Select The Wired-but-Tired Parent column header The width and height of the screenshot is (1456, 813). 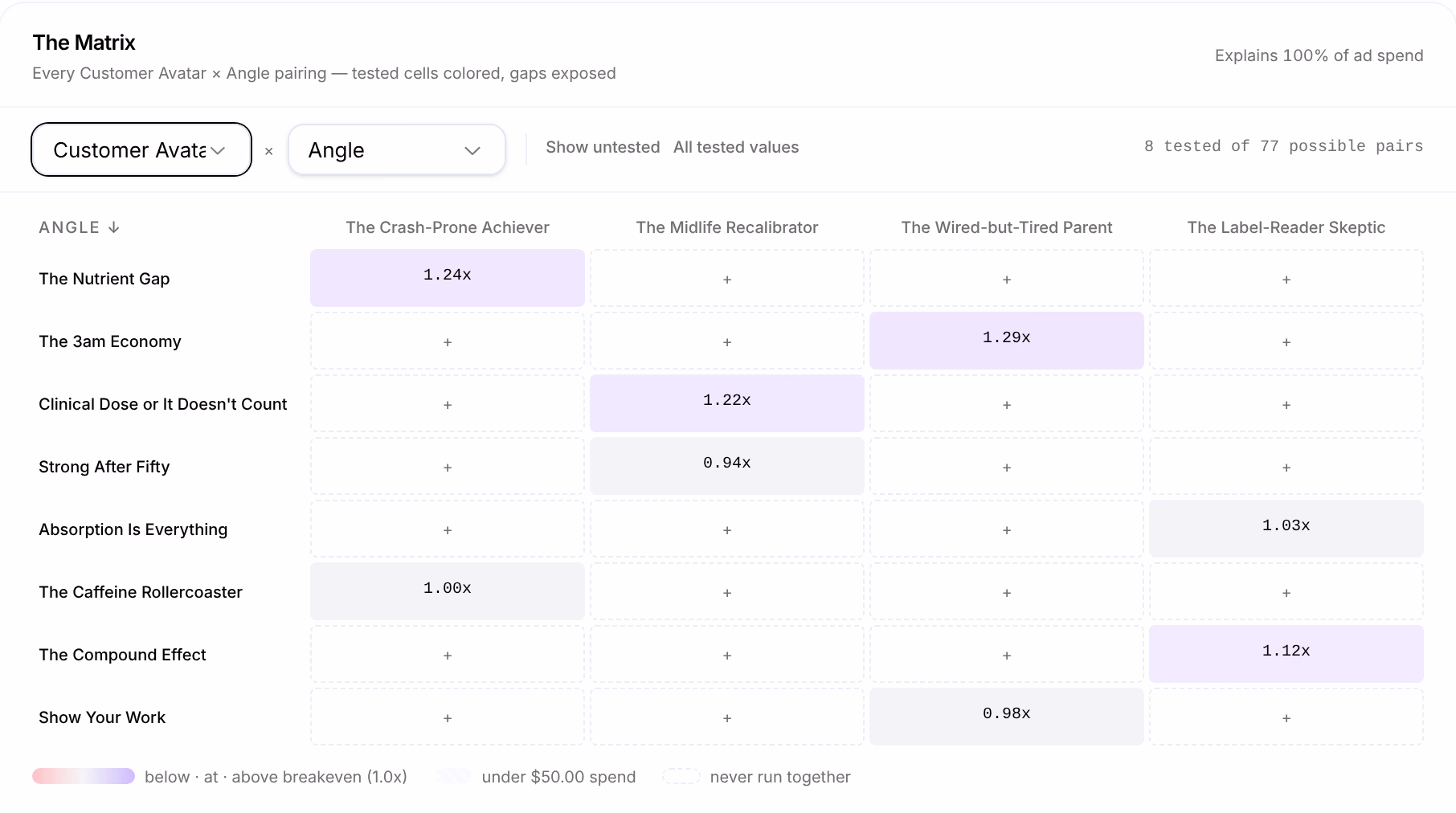(x=1007, y=227)
